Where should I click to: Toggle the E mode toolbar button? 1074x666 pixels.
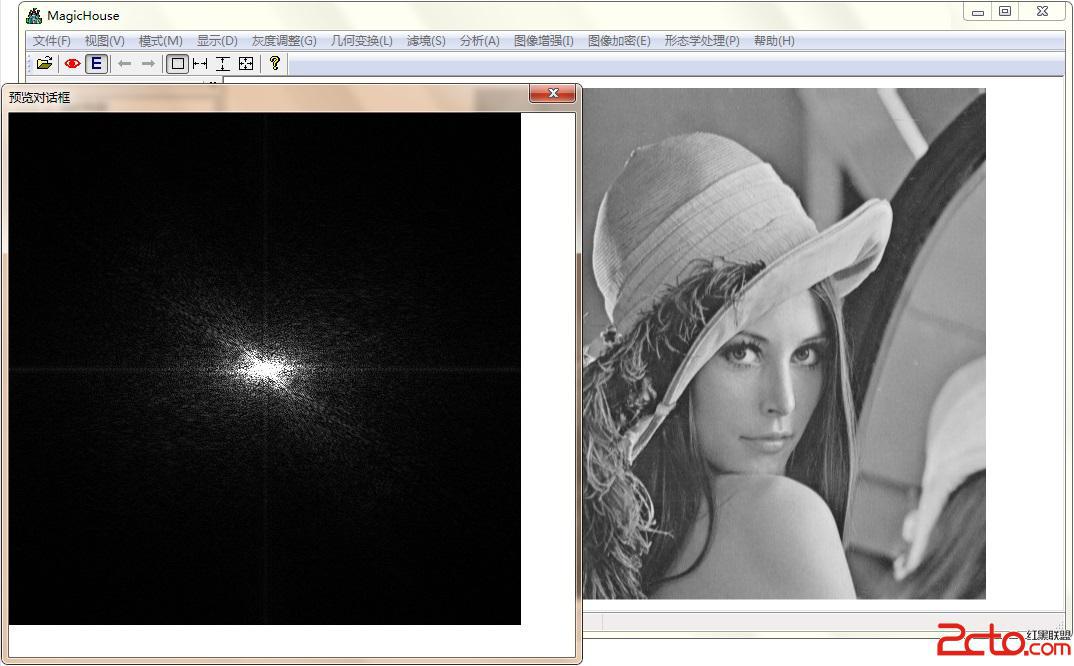[x=97, y=64]
